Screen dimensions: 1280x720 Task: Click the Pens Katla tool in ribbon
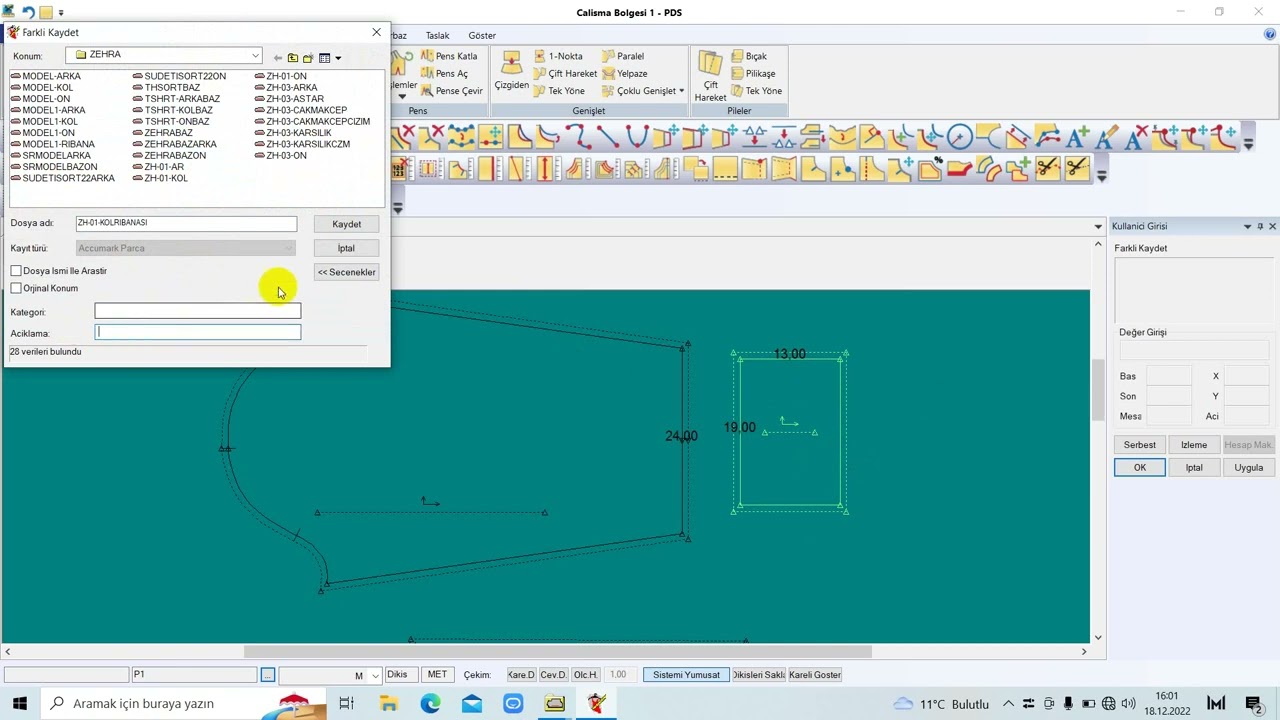click(x=449, y=56)
